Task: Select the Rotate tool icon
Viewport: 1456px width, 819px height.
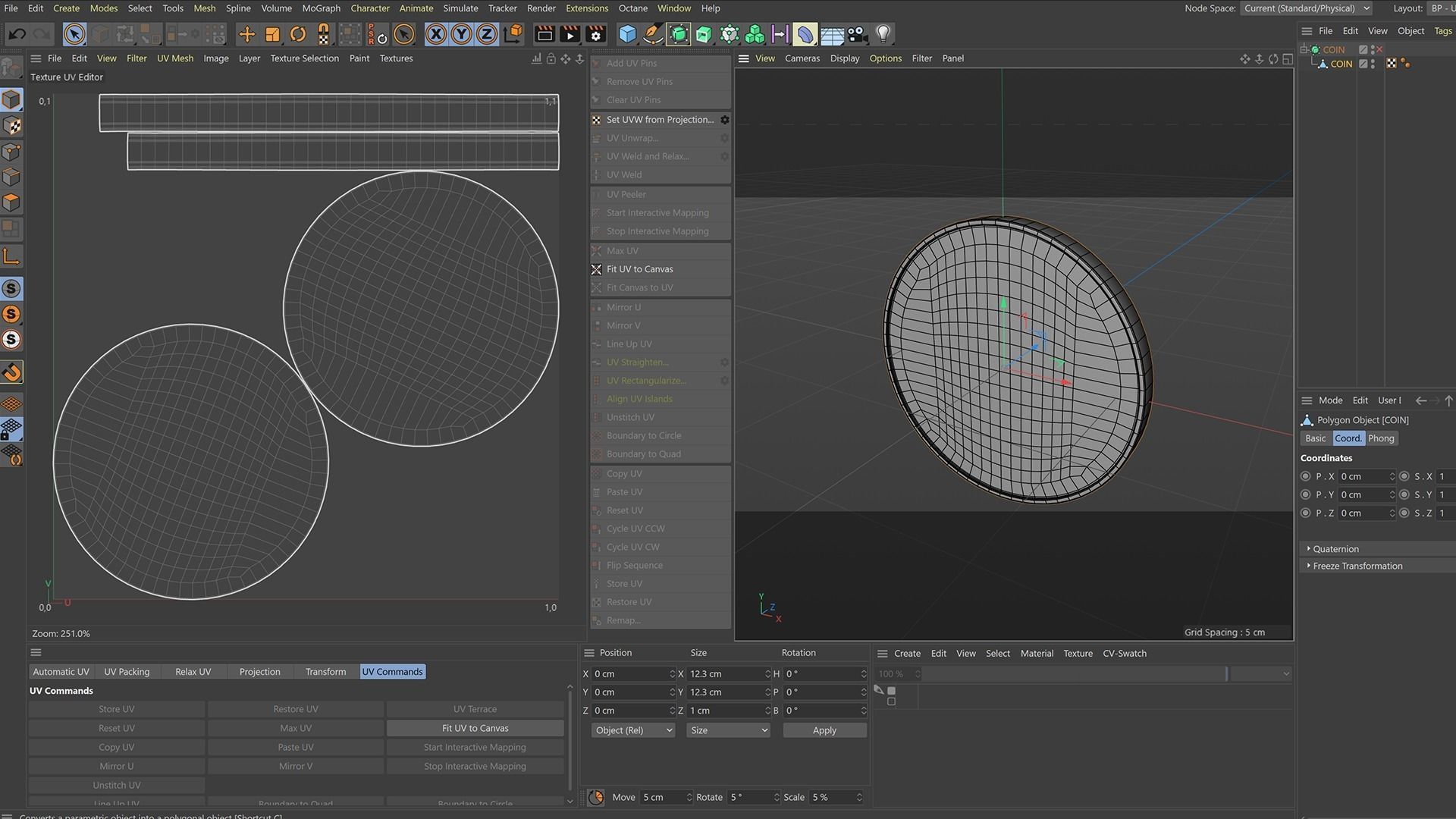Action: 298,34
